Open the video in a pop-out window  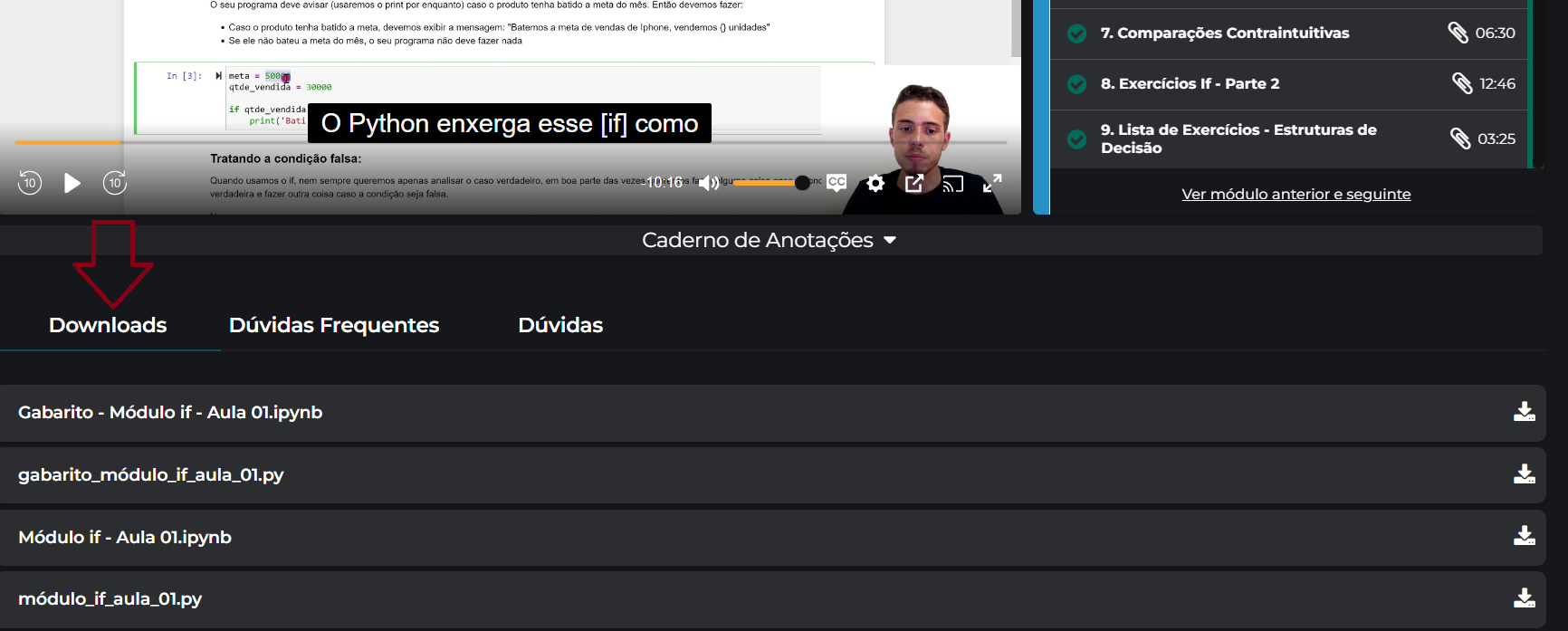914,183
